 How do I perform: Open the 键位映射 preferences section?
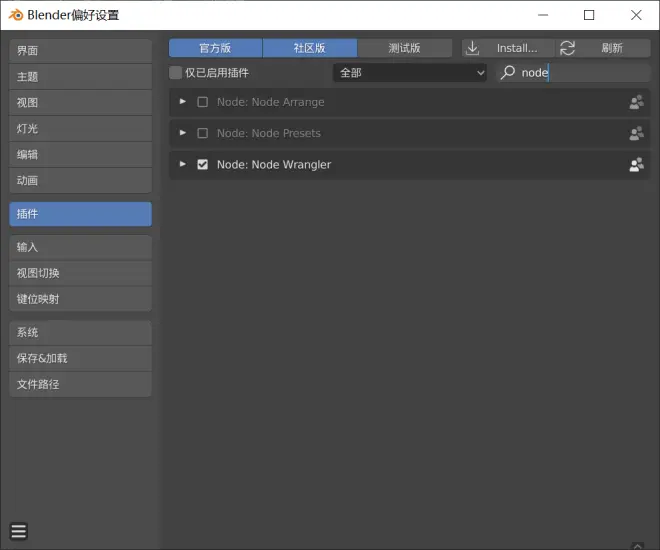[x=80, y=299]
